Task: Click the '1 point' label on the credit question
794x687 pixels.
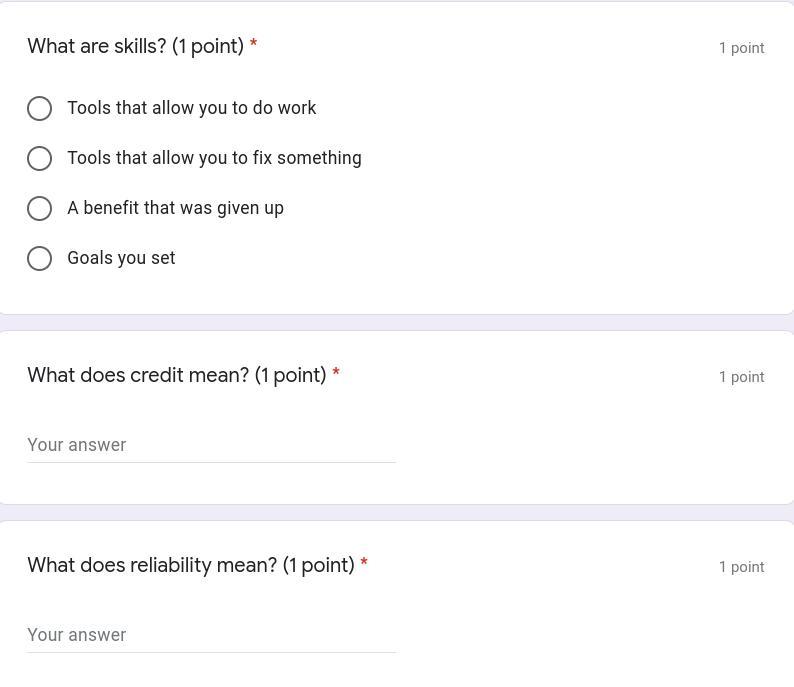Action: [741, 377]
